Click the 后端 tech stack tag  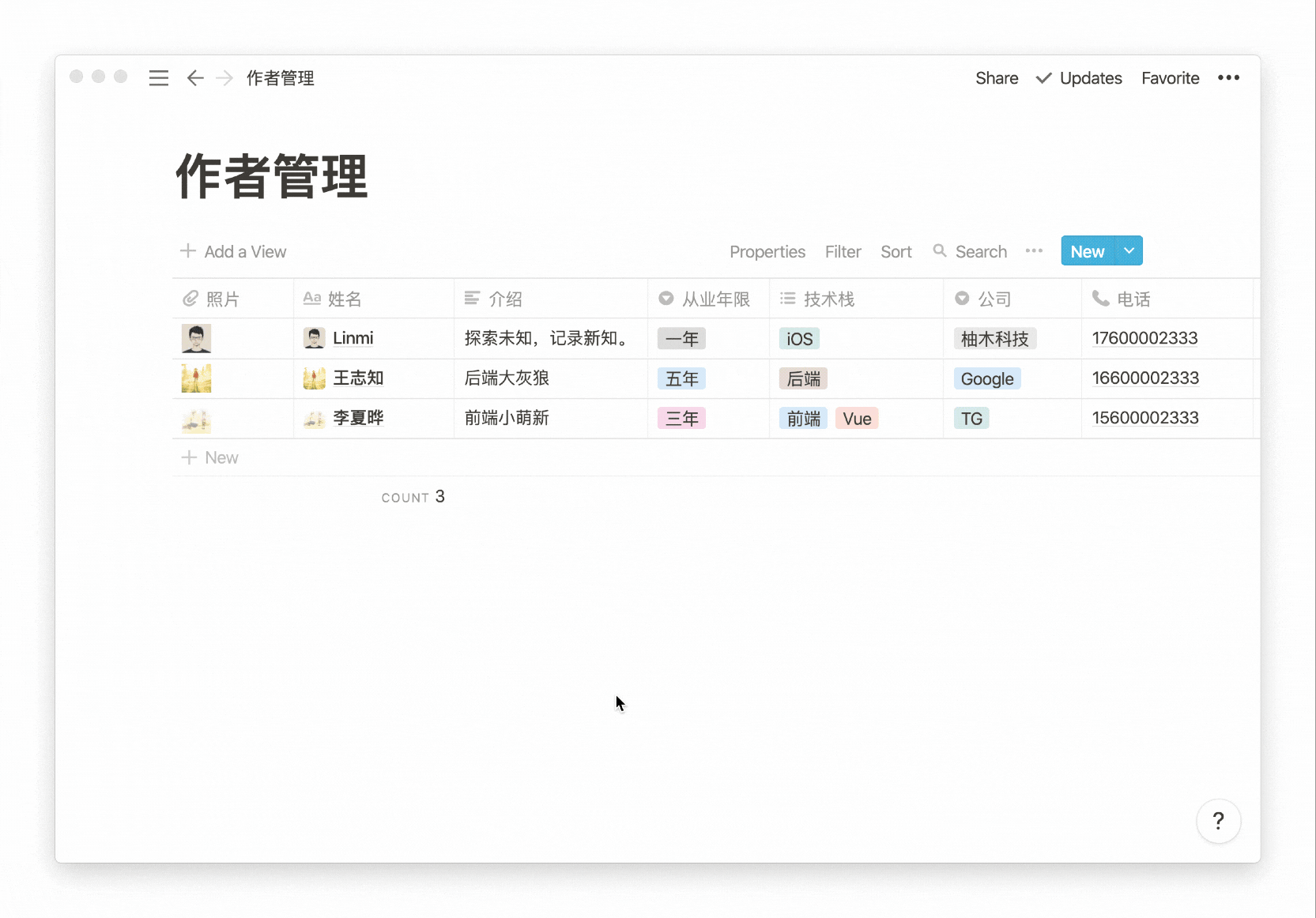(x=803, y=378)
